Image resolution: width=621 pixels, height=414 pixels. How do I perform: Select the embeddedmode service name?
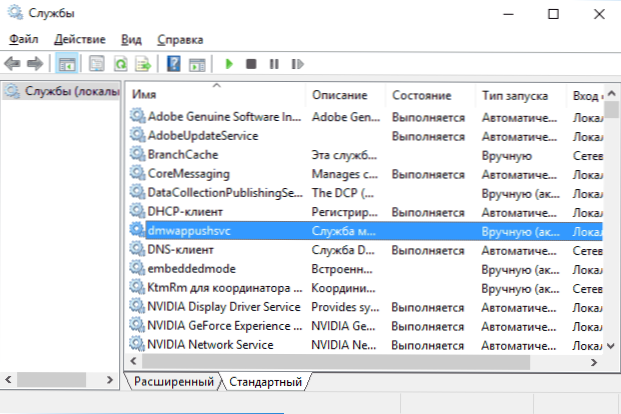(191, 269)
